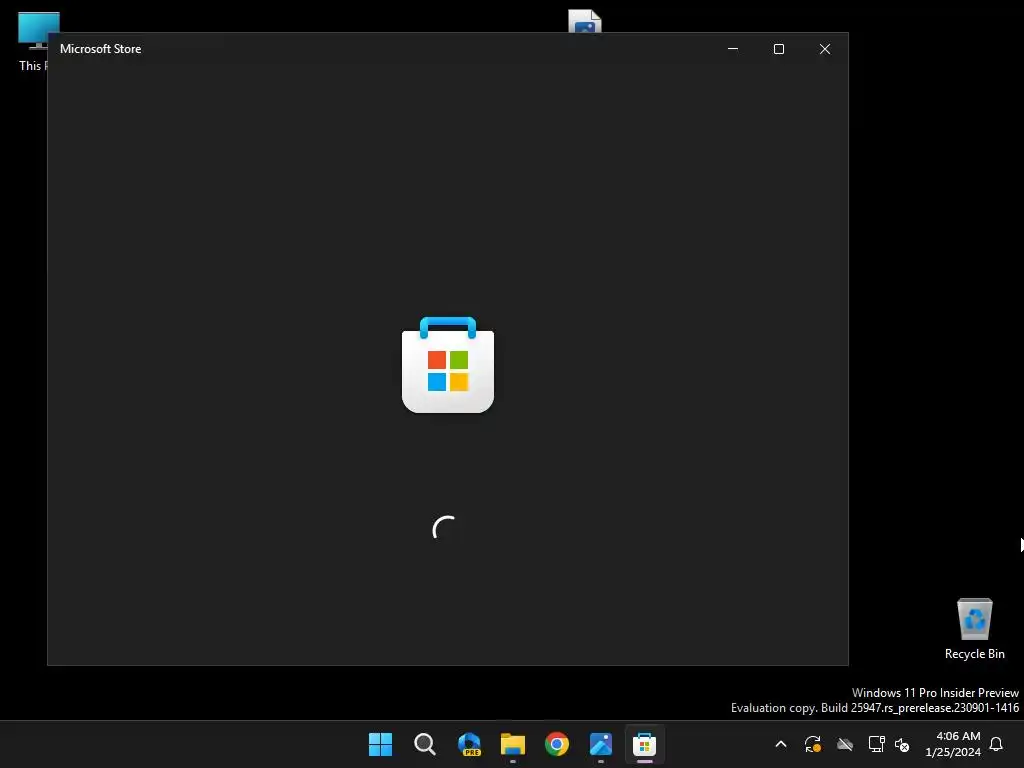Show hidden system tray icons
The height and width of the screenshot is (768, 1024).
coord(780,744)
